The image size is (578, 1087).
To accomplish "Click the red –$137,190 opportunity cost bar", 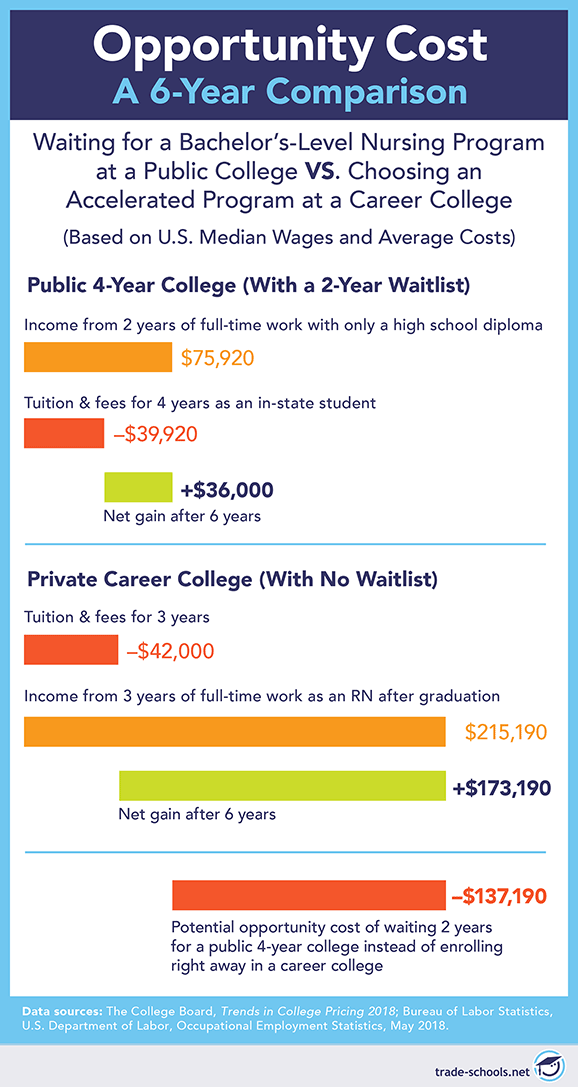I will 308,895.
